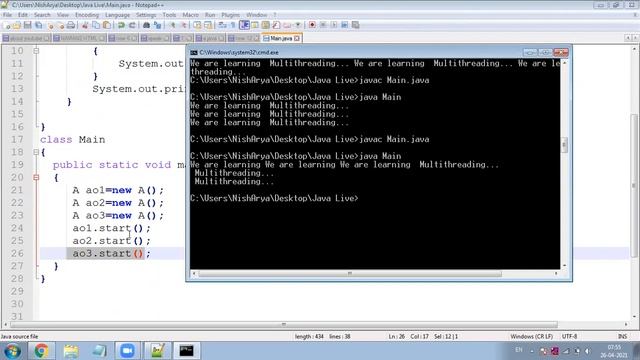Open Find with the binoculars icon
640x360 pixels.
click(147, 25)
